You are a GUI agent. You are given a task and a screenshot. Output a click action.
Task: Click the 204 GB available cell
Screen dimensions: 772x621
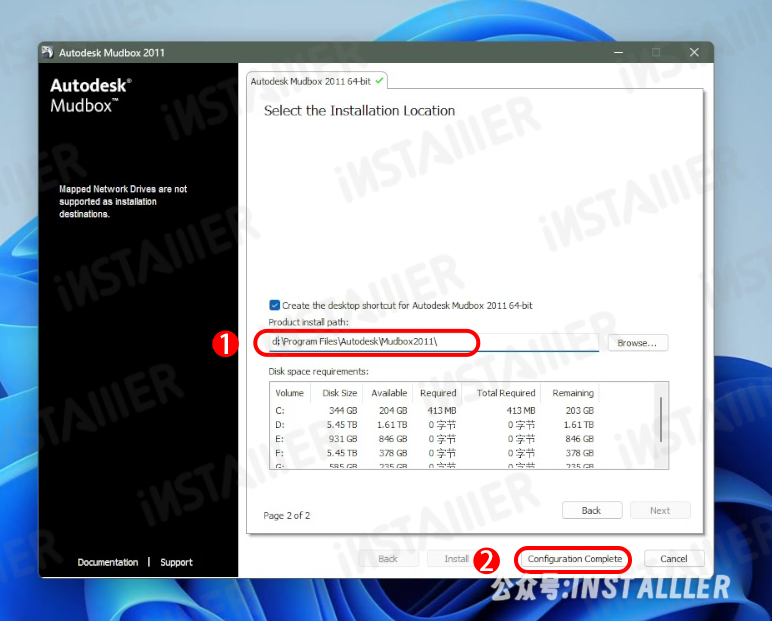[x=393, y=410]
